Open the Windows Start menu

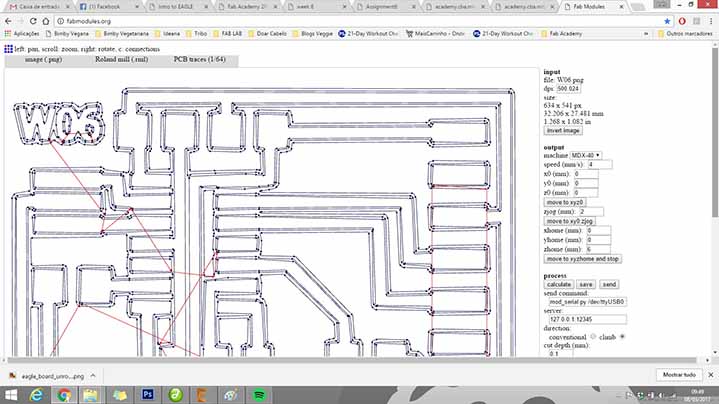pyautogui.click(x=11, y=395)
